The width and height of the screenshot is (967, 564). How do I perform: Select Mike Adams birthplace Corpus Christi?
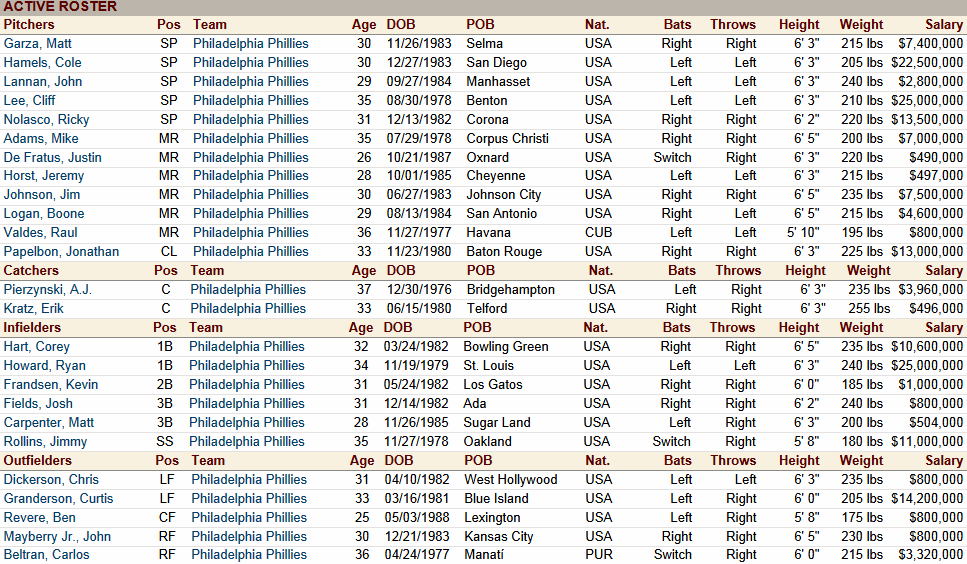(508, 139)
